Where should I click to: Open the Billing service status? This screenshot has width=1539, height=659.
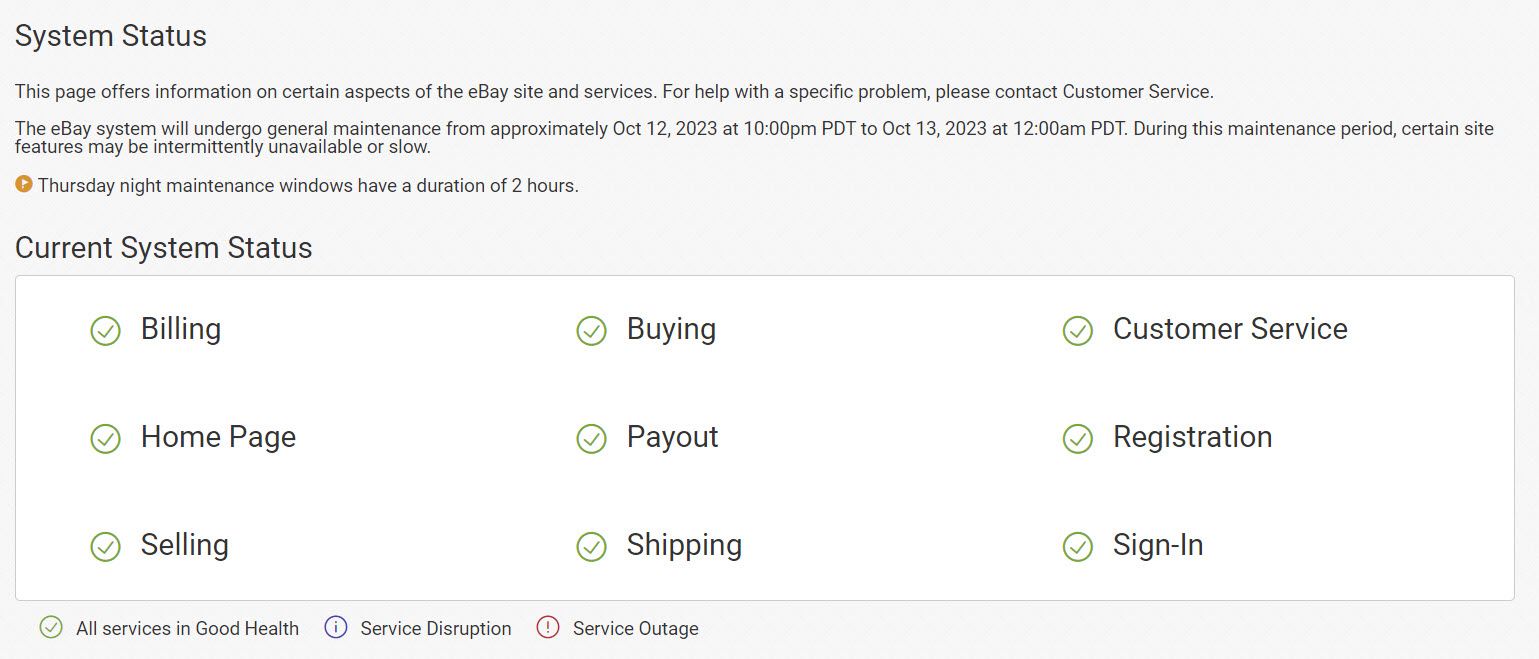click(181, 329)
